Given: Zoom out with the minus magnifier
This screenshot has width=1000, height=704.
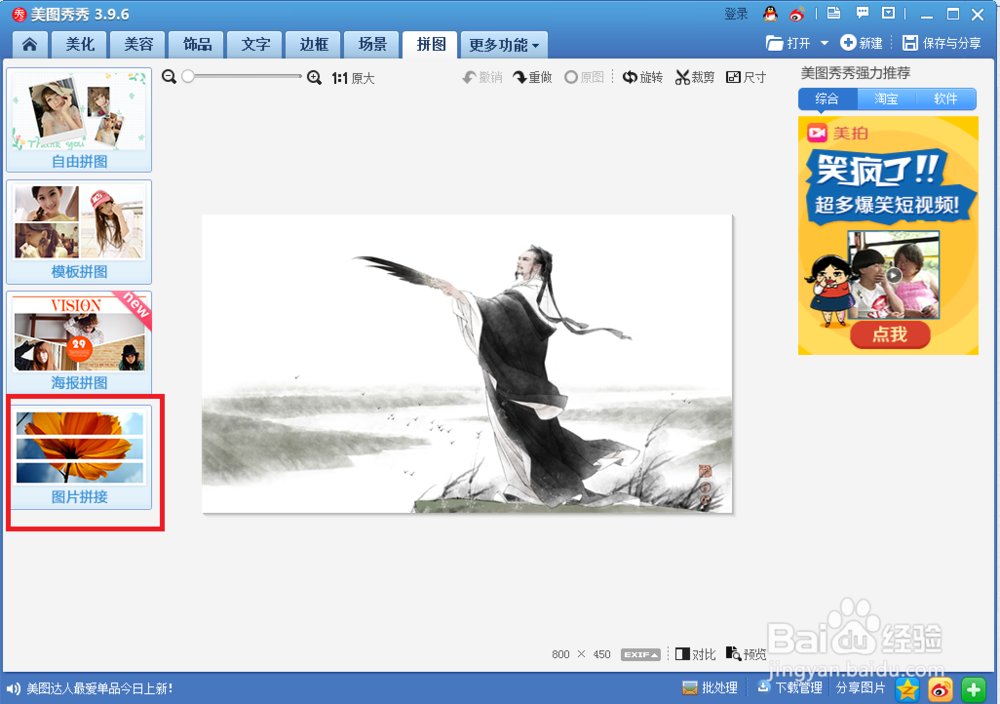Looking at the screenshot, I should click(x=169, y=77).
